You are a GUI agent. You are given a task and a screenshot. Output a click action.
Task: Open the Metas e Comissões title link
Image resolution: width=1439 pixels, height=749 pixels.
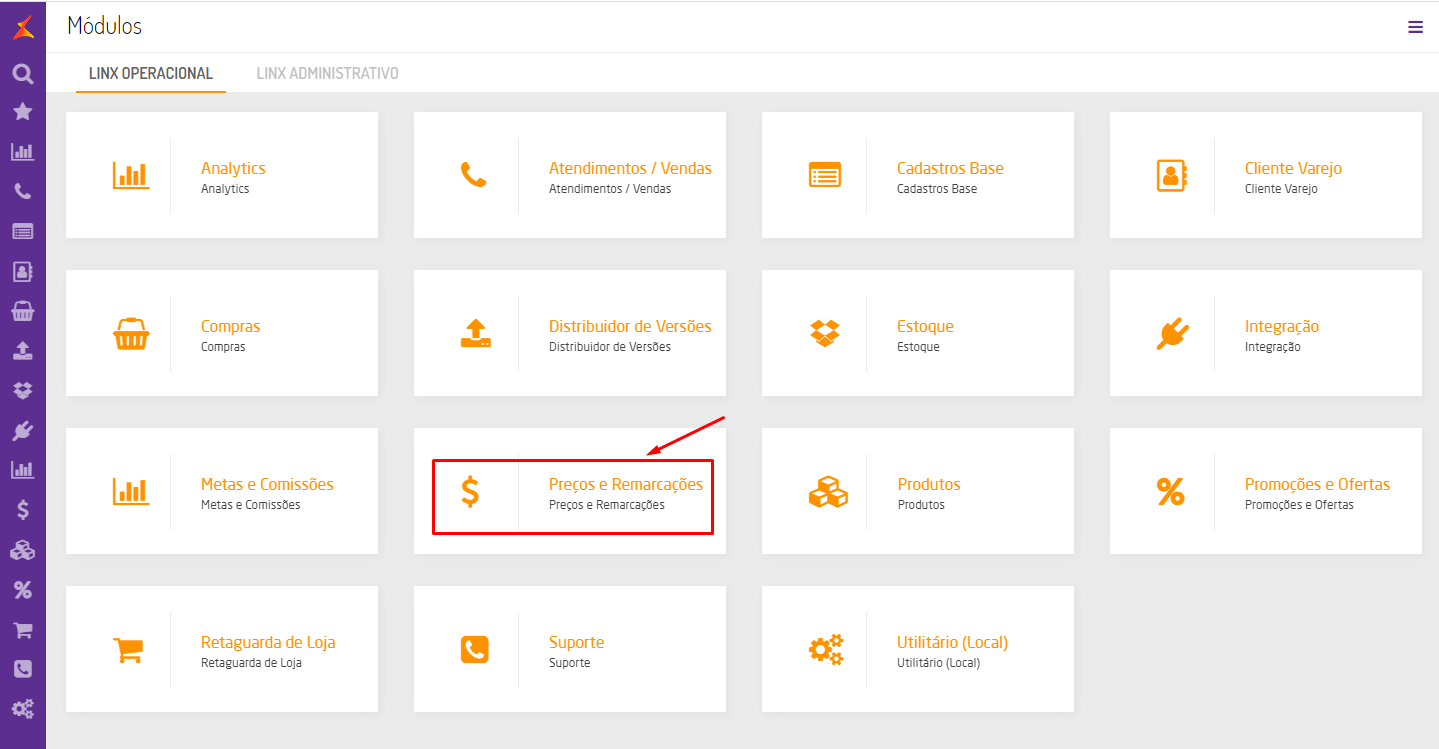[267, 484]
